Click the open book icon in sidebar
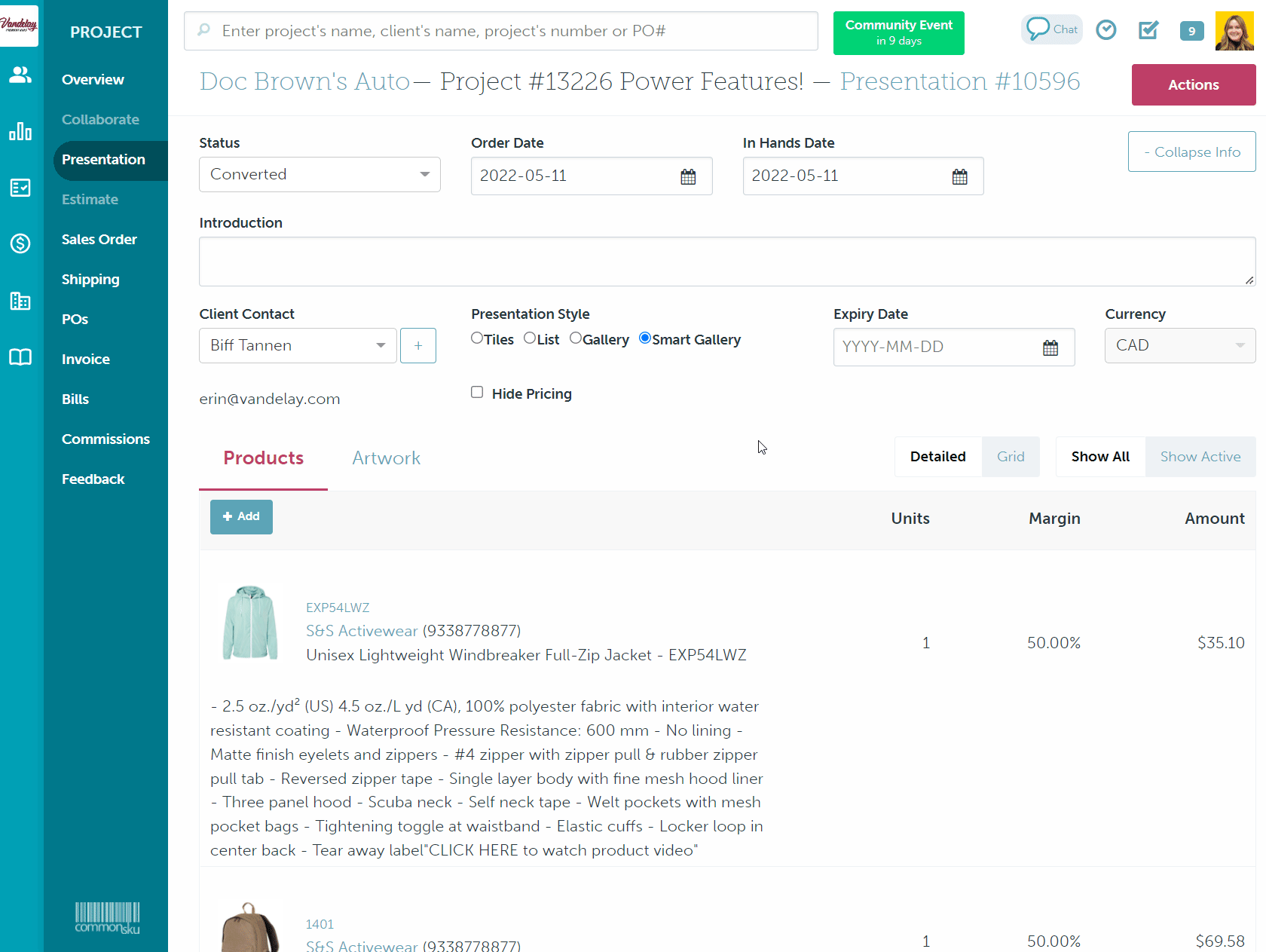This screenshot has height=952, width=1266. point(20,357)
